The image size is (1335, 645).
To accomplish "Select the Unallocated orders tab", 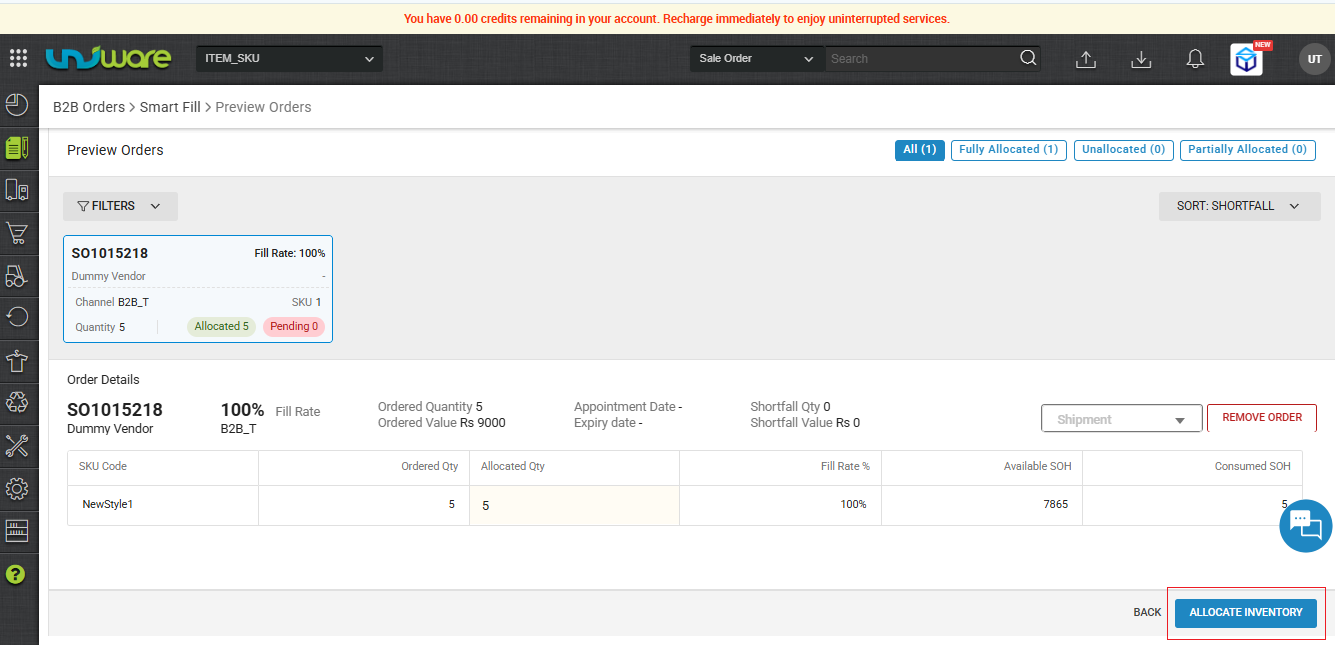I will (x=1123, y=149).
